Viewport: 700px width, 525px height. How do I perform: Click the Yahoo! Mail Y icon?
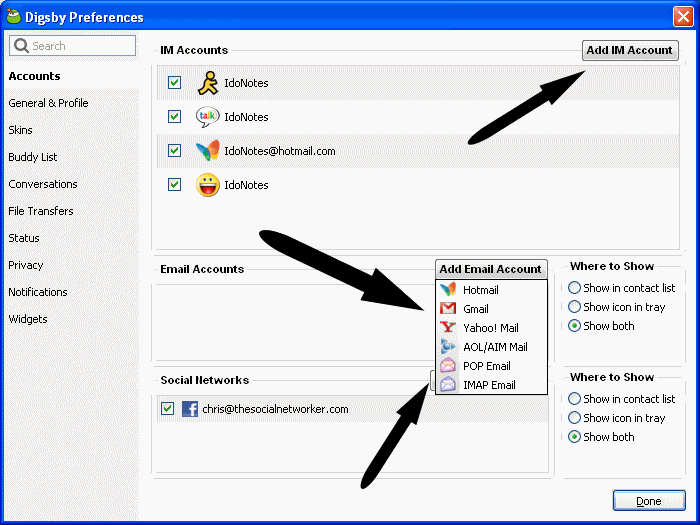[448, 328]
